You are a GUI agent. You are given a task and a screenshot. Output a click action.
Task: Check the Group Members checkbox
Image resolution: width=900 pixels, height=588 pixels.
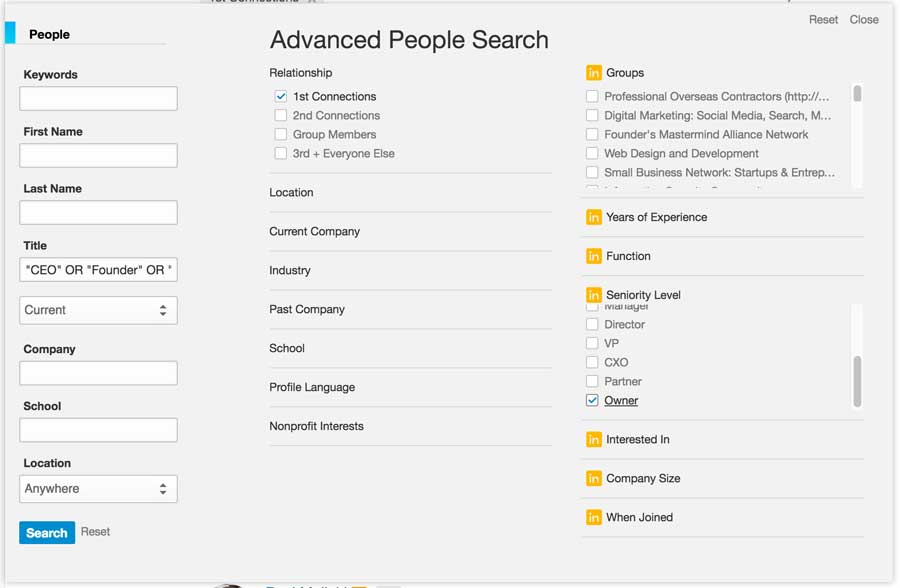tap(281, 134)
